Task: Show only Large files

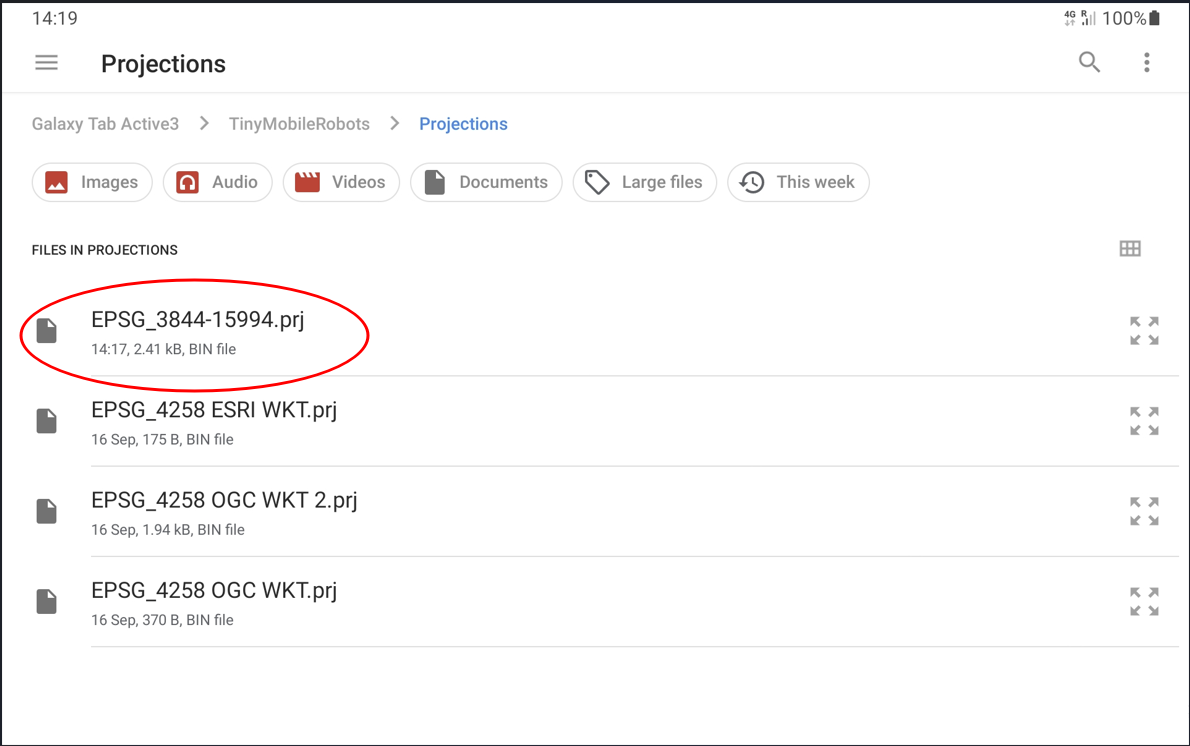Action: 644,182
